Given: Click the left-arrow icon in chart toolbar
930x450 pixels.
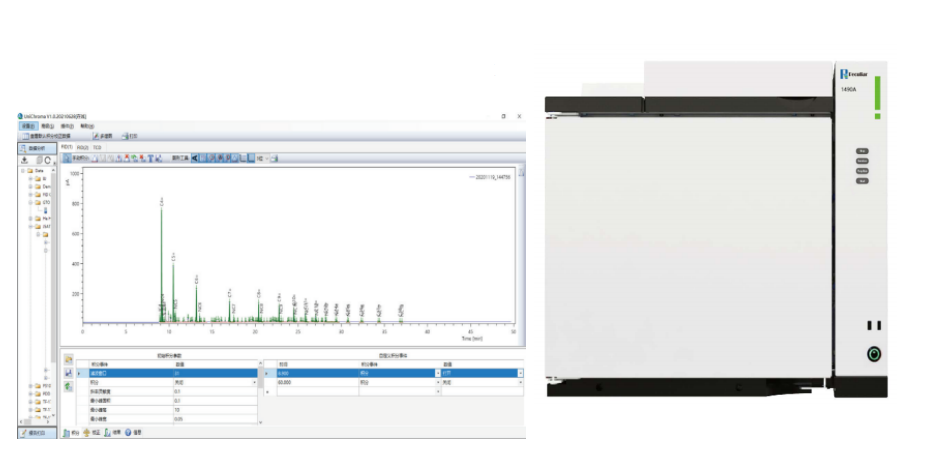Looking at the screenshot, I should coord(195,158).
